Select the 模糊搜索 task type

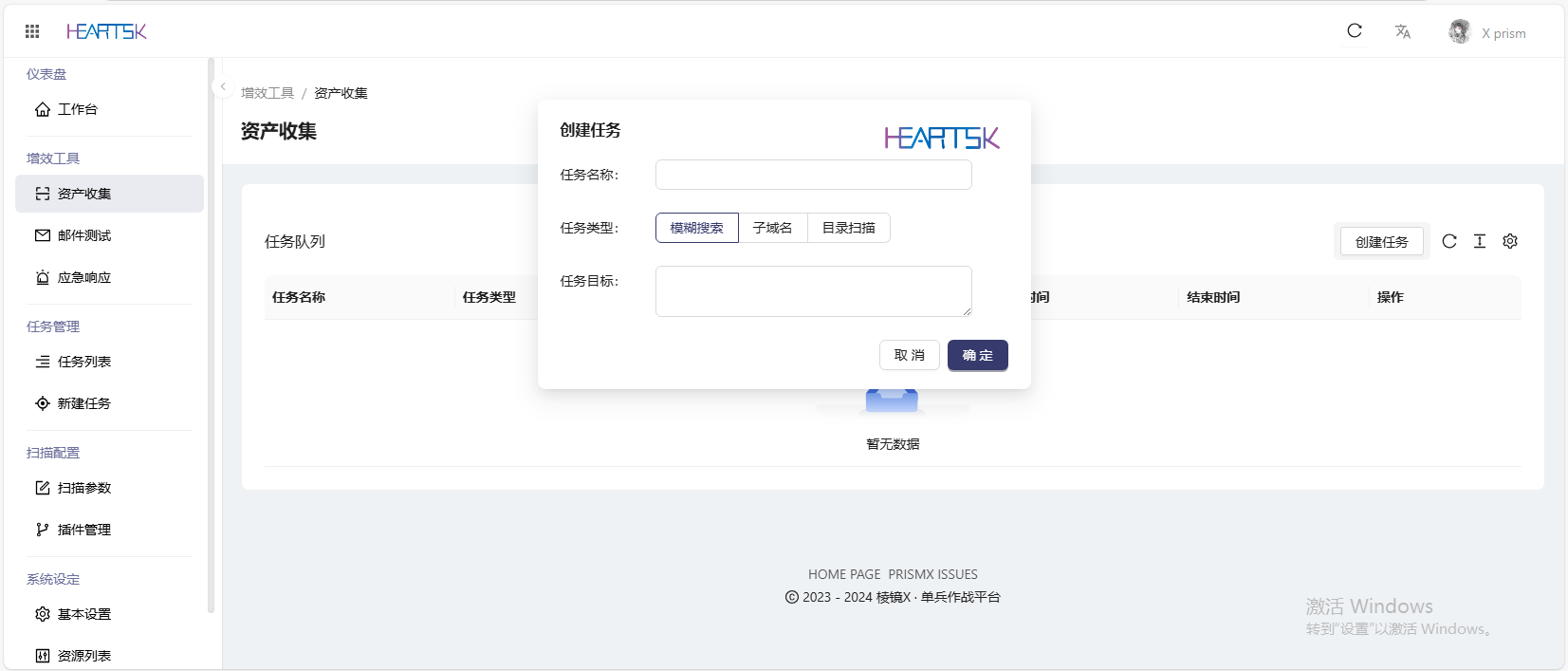696,228
